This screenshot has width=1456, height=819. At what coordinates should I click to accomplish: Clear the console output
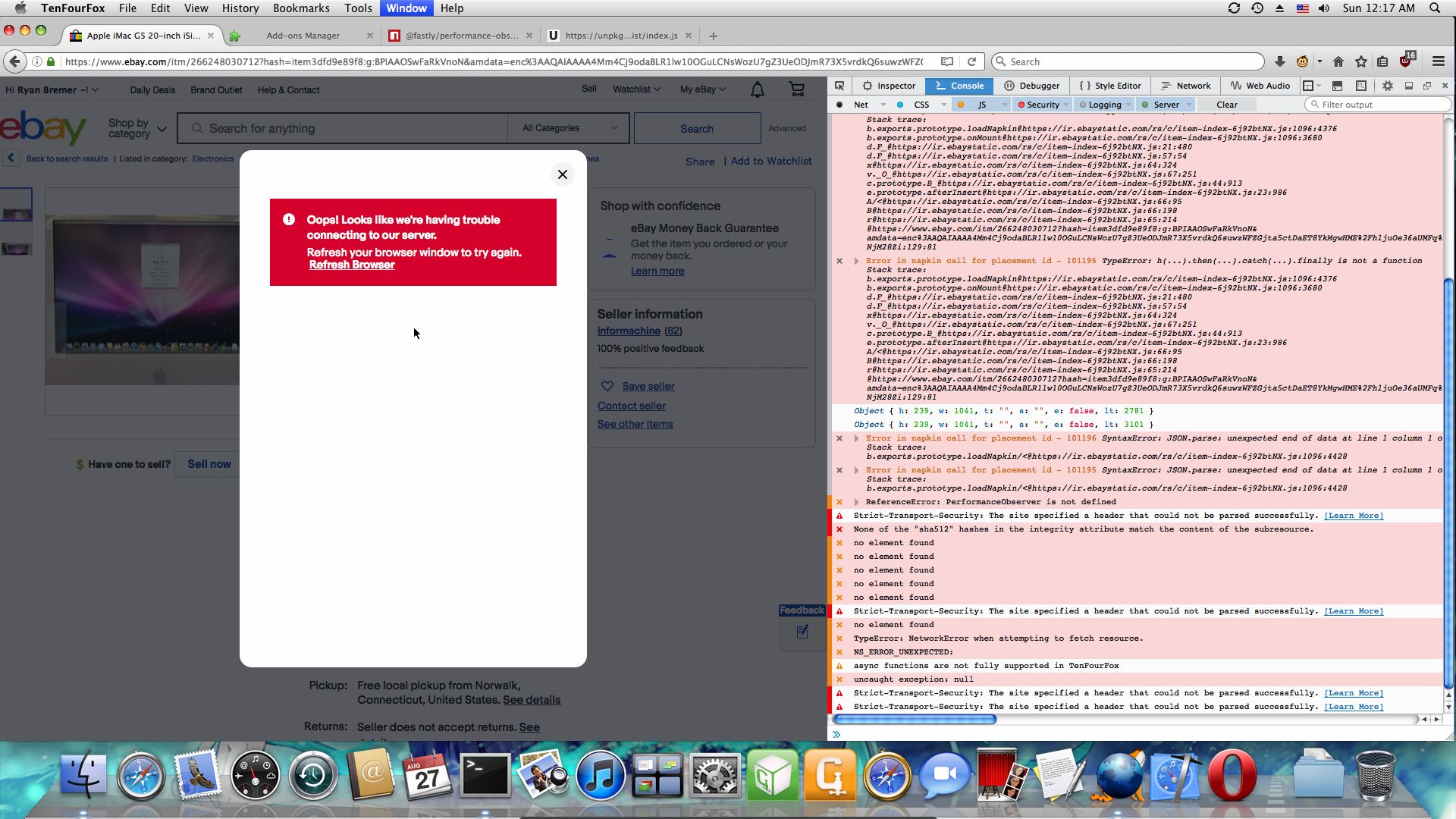(1227, 105)
